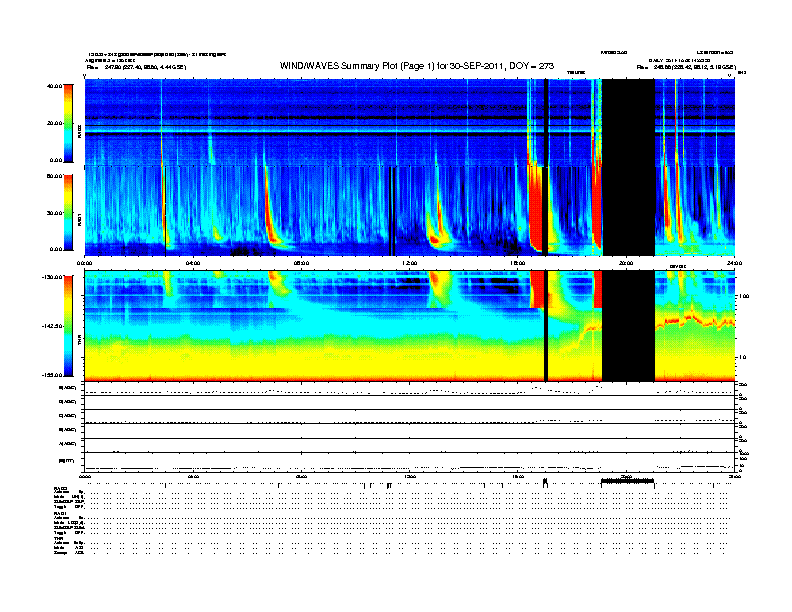Screen dimensions: 792x612
Task: Click the TNR heading in the bottom status table
Action: click(58, 539)
